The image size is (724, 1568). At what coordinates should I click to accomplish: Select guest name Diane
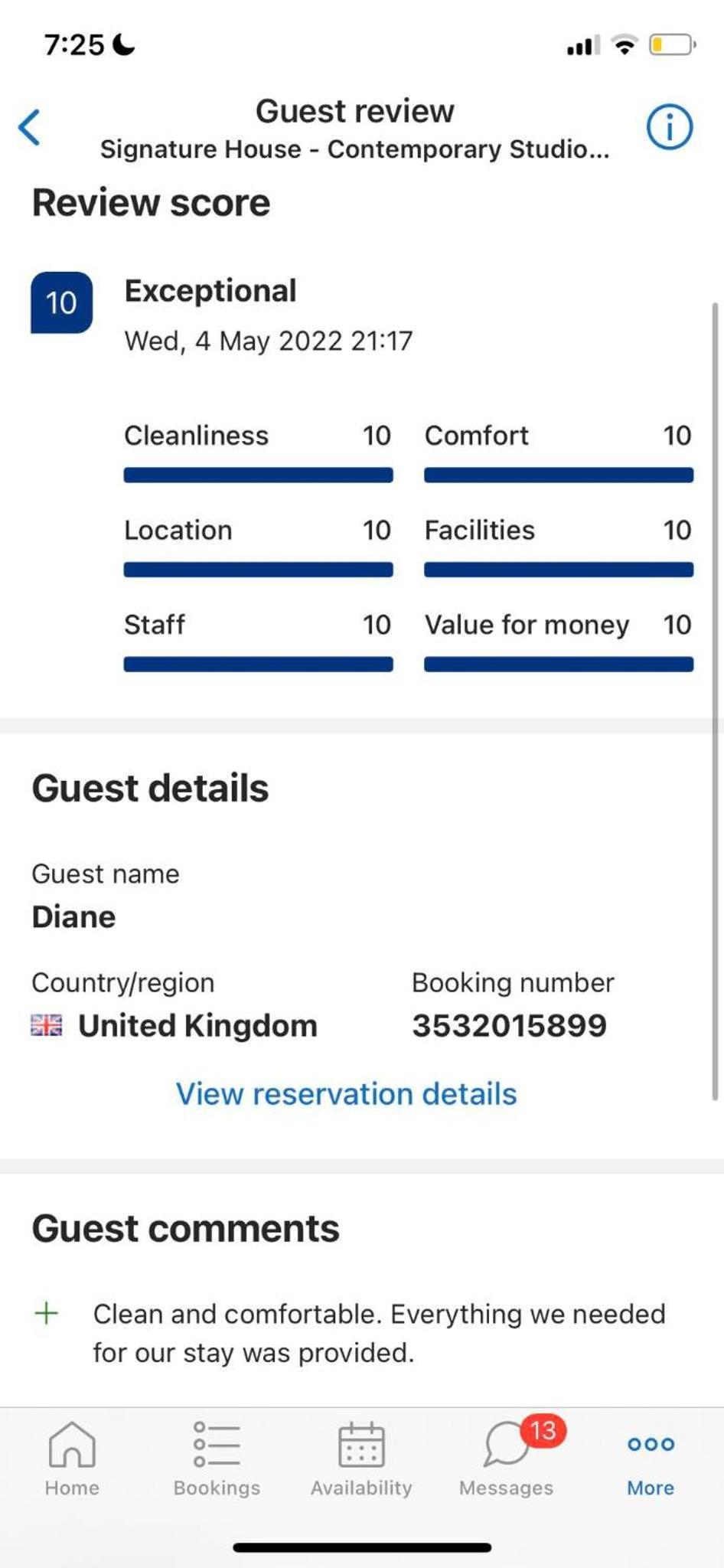tap(73, 916)
